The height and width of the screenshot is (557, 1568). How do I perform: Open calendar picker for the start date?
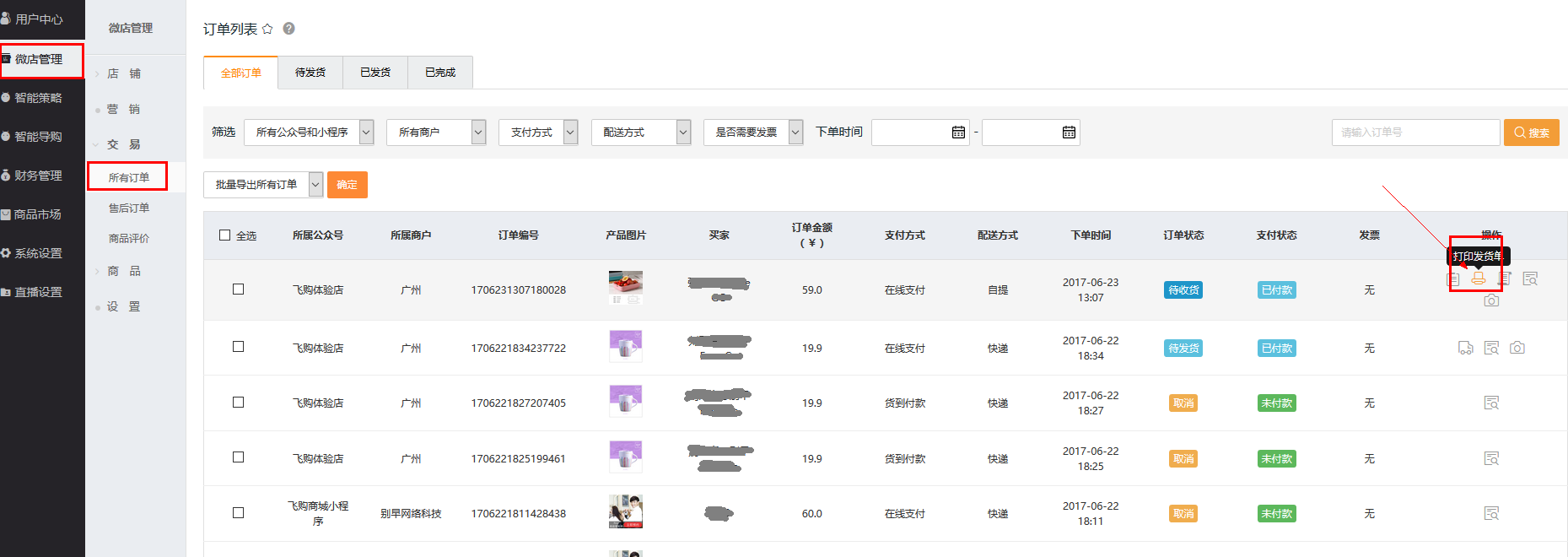pyautogui.click(x=958, y=132)
